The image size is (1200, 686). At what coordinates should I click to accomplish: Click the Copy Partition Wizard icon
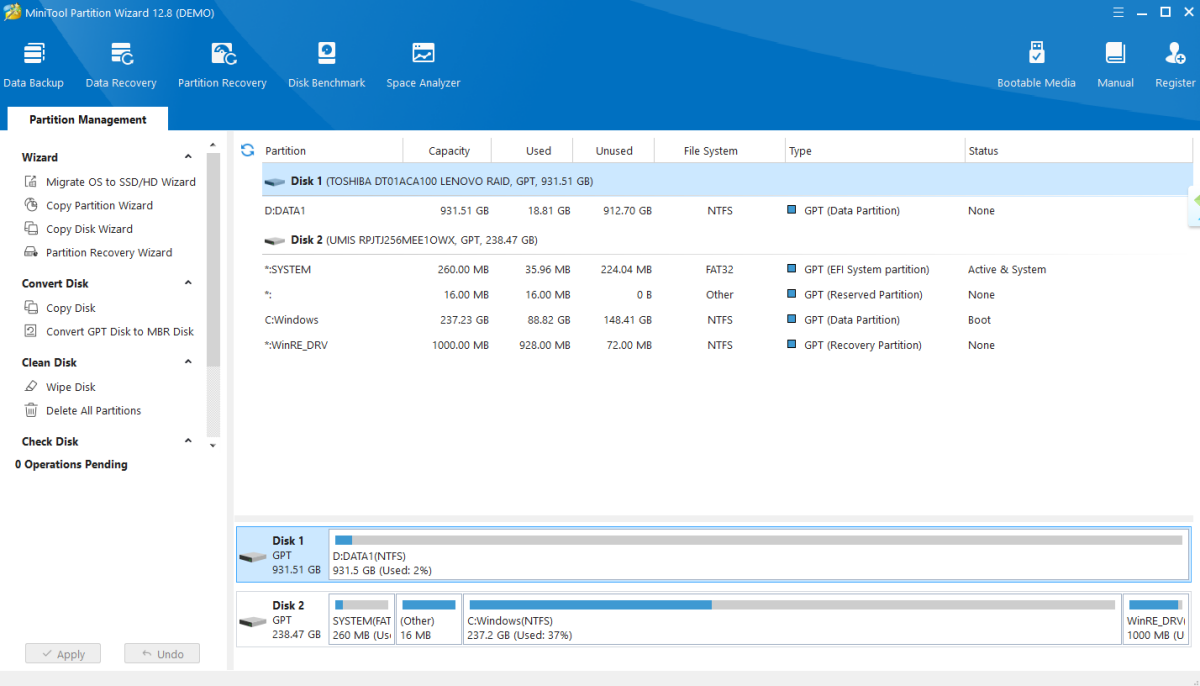pyautogui.click(x=30, y=205)
